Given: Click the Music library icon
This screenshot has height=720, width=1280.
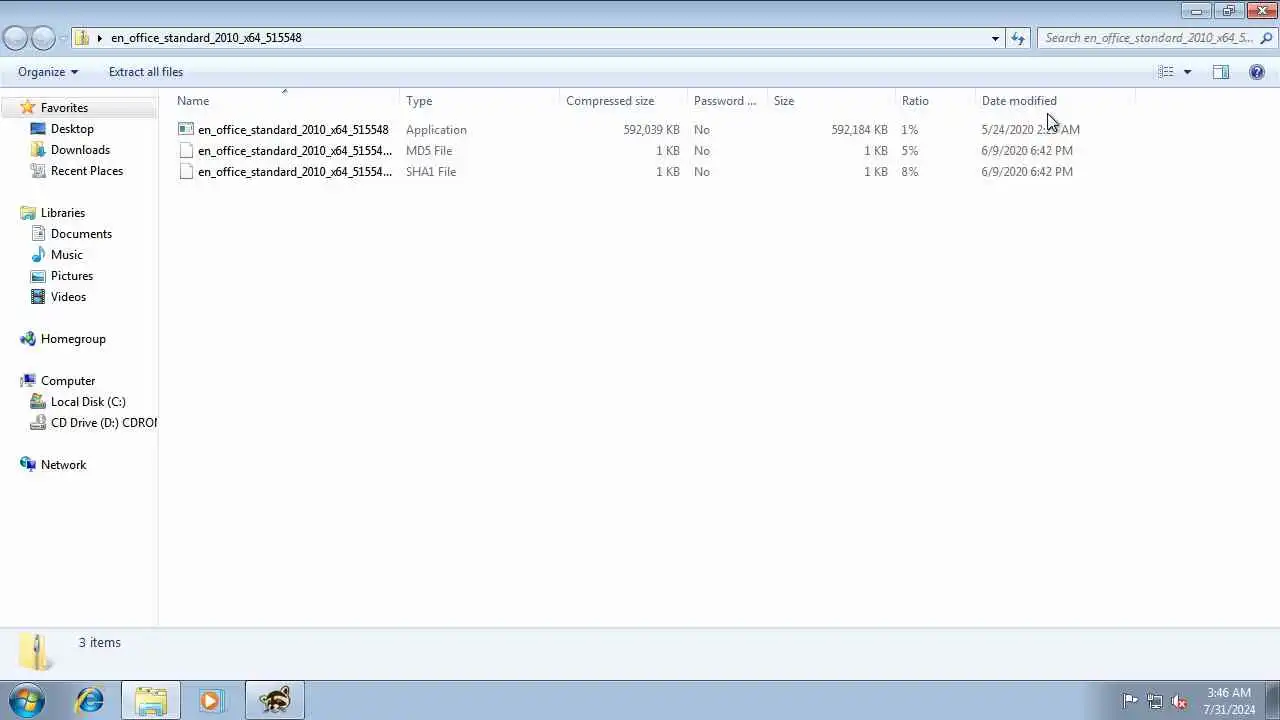Looking at the screenshot, I should click(38, 254).
